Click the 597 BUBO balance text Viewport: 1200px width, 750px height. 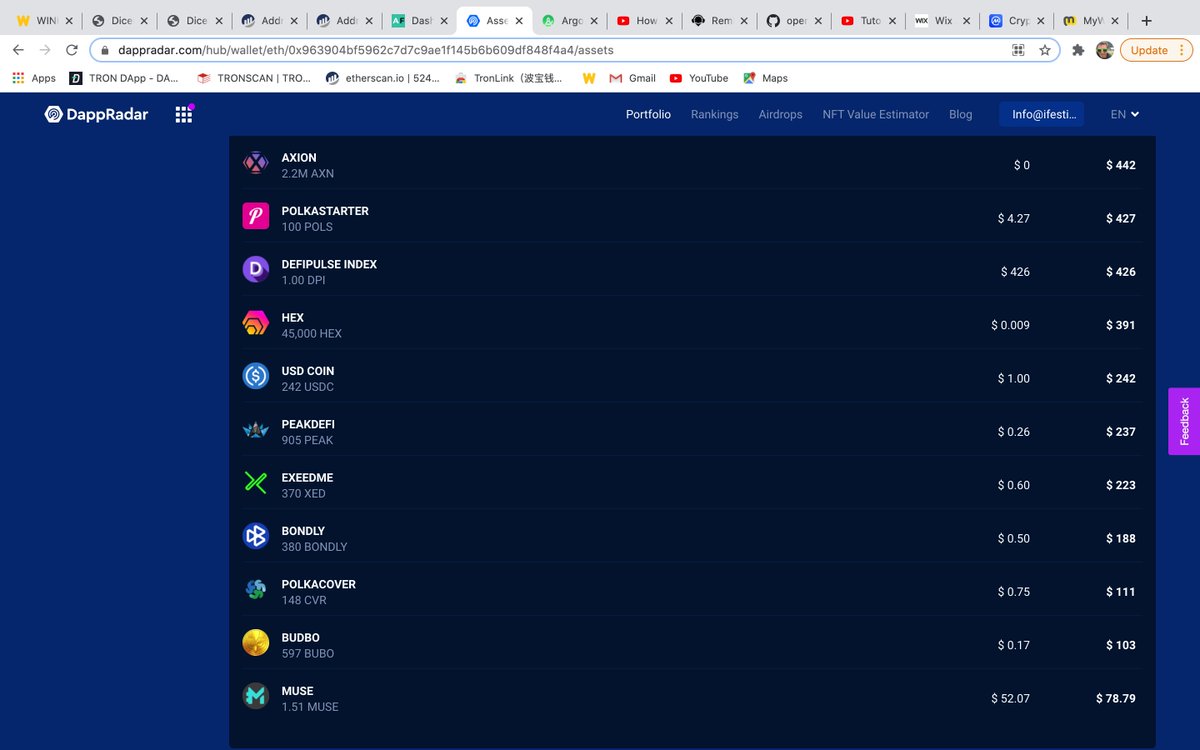click(x=308, y=653)
